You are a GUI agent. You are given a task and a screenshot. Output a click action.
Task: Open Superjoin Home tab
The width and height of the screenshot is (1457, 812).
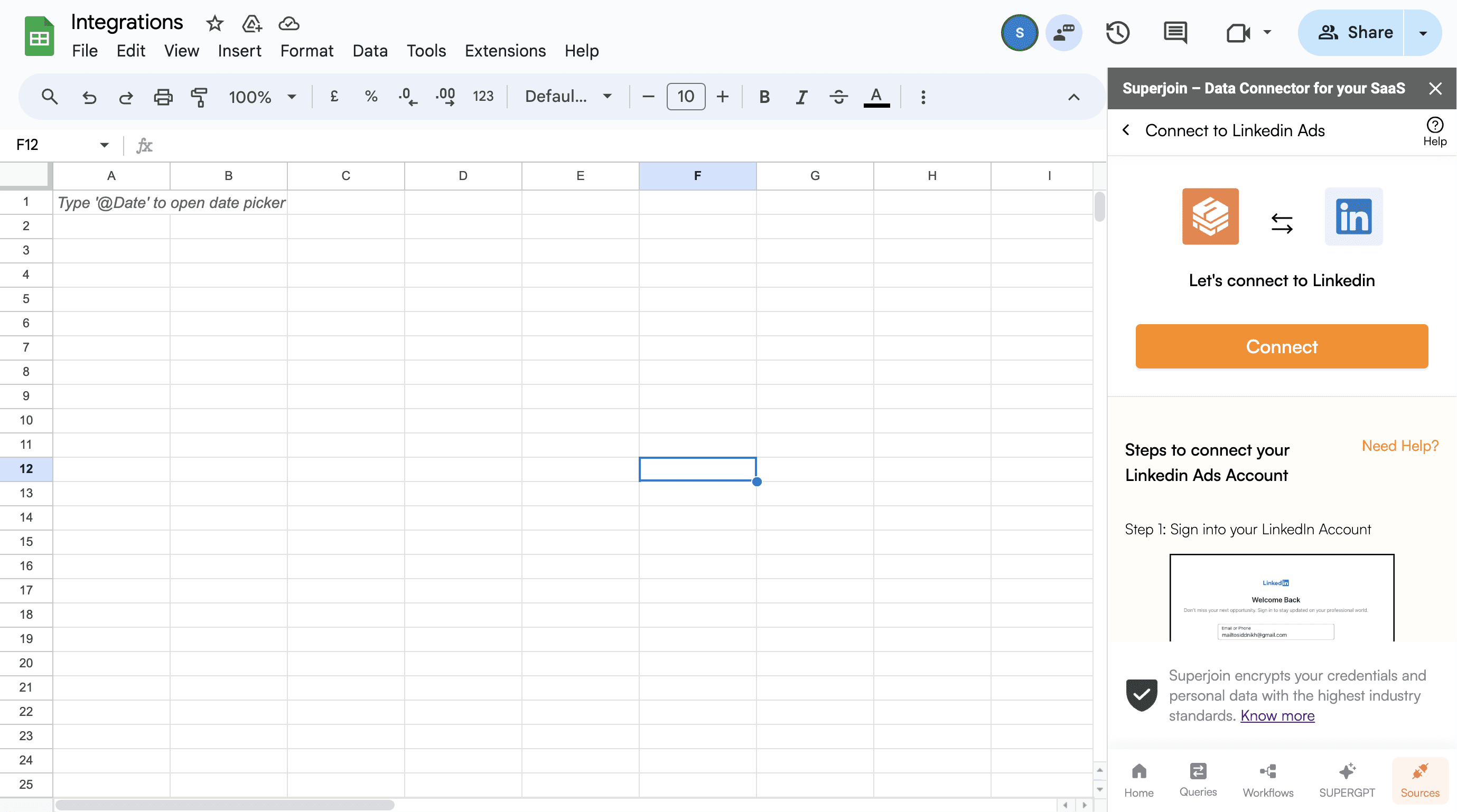pos(1138,780)
